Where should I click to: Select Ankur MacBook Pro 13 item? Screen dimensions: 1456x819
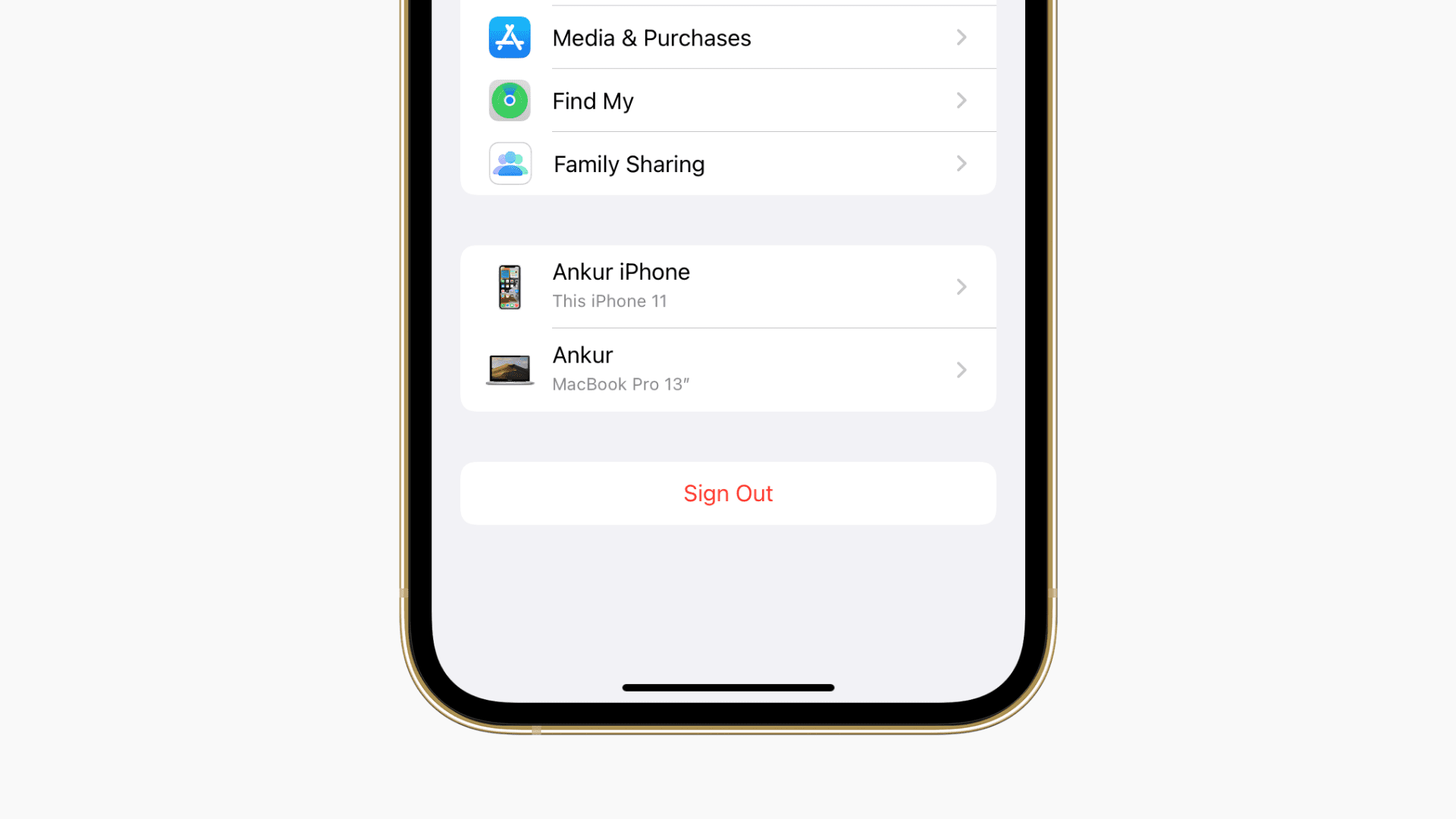click(727, 369)
